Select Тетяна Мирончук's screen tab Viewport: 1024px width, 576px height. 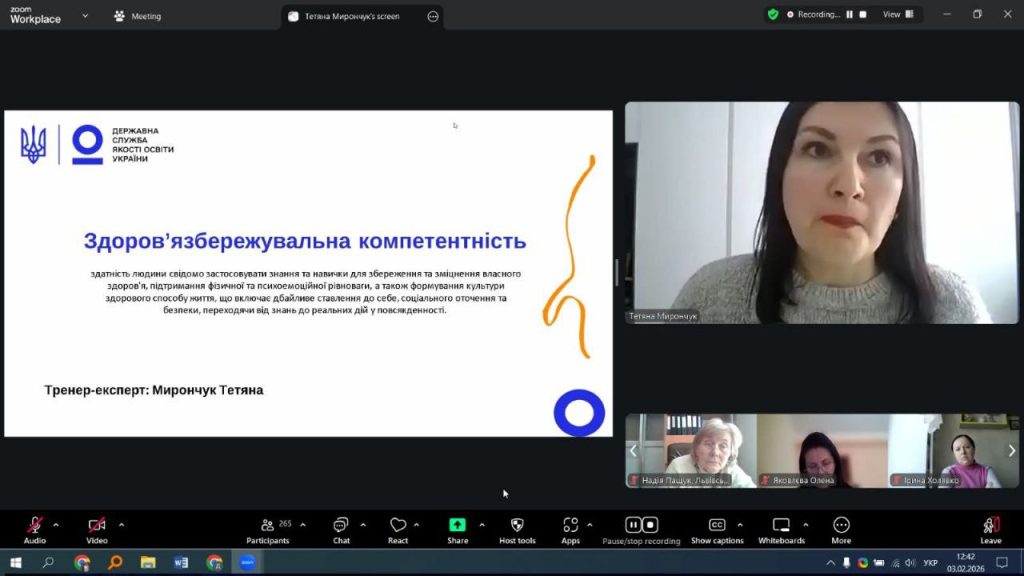[x=352, y=16]
